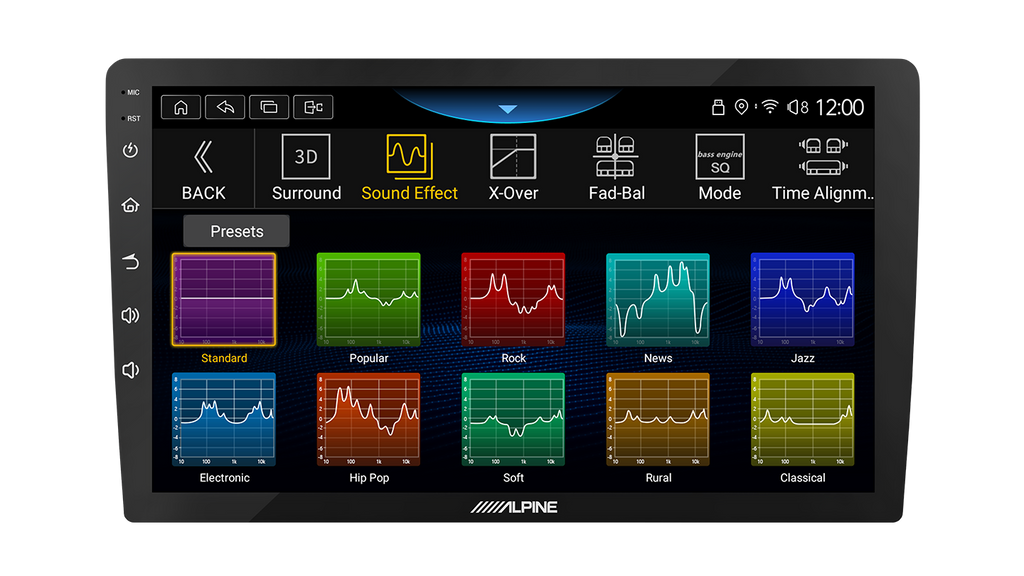Select the Popular green EQ preset

368,300
